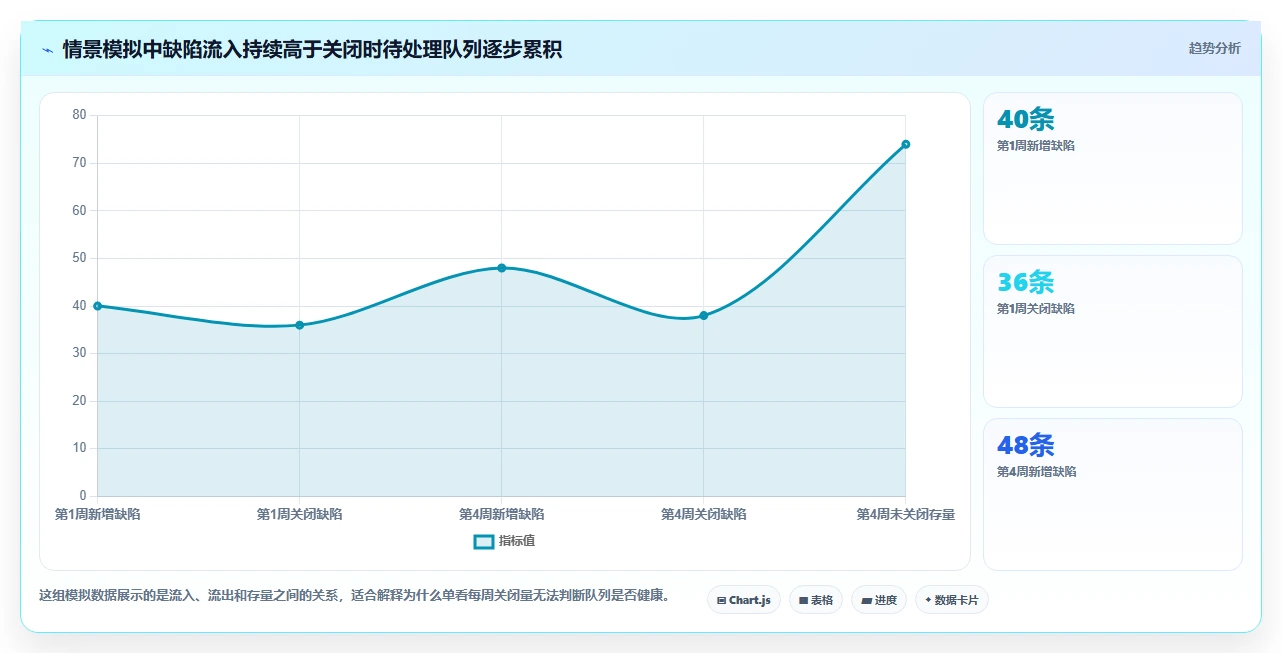Select the 进度 tag chip

tap(879, 600)
